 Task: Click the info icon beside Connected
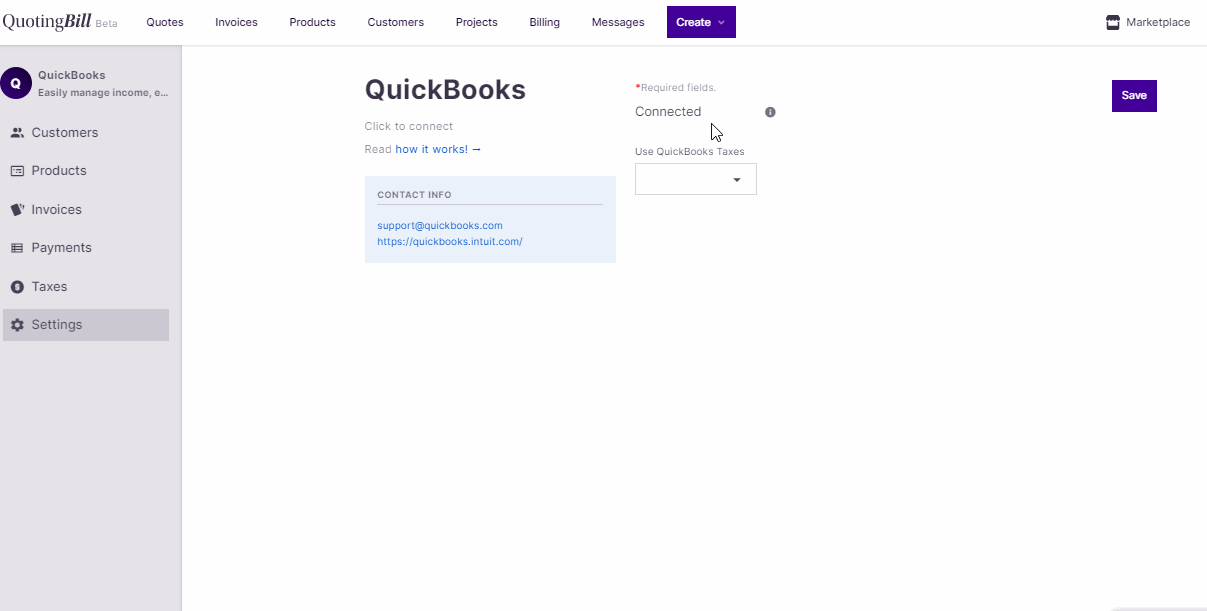[770, 112]
